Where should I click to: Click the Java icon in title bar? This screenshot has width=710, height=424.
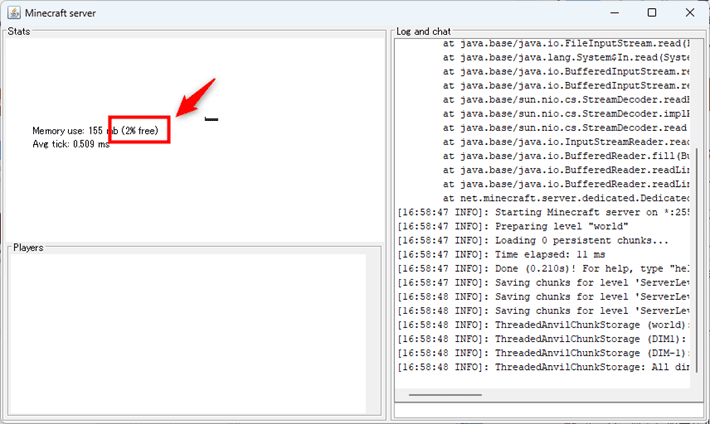point(14,13)
